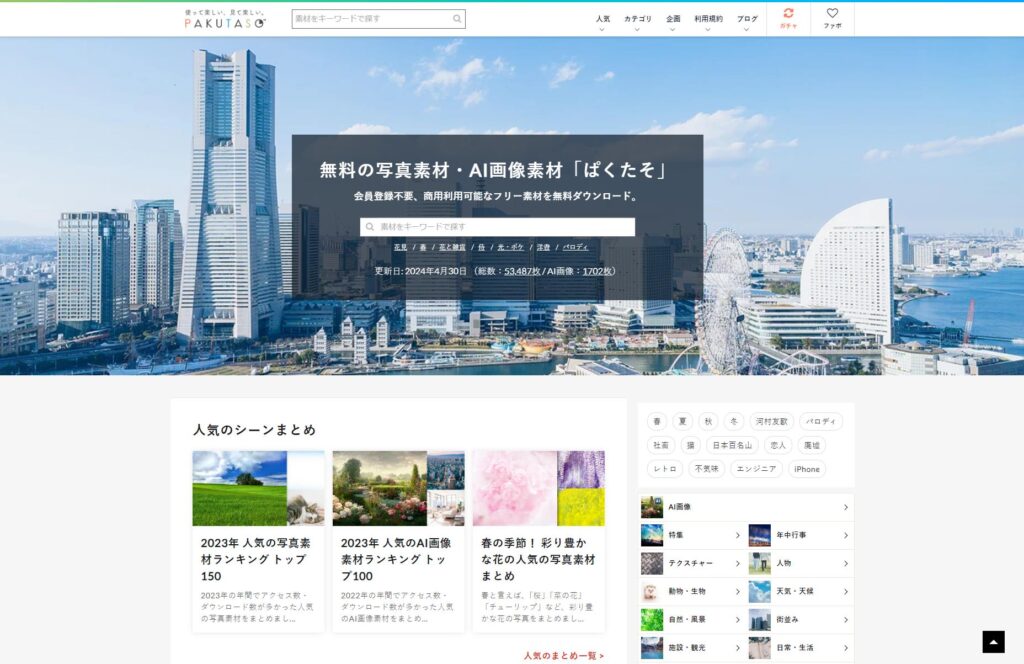Click the 人気のまとめ一覧 link

(563, 656)
